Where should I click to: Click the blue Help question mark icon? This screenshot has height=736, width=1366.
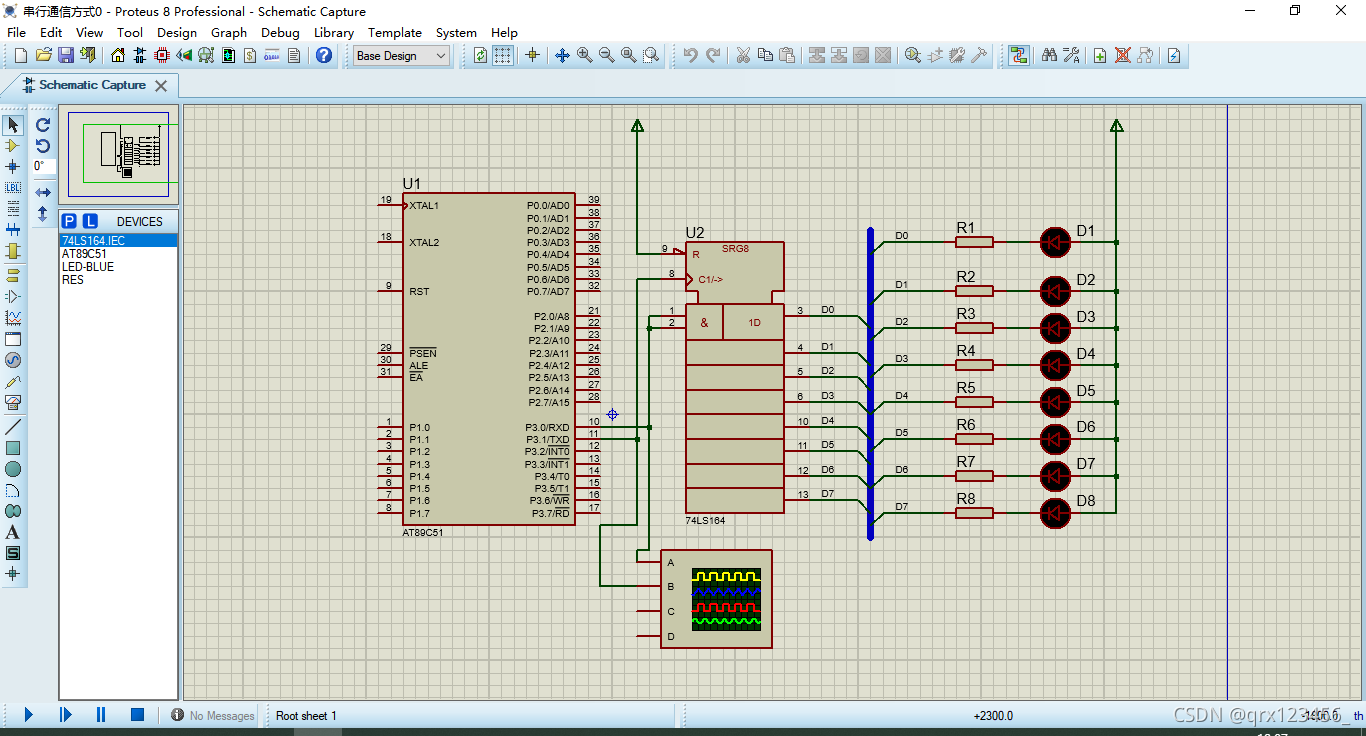(x=324, y=55)
